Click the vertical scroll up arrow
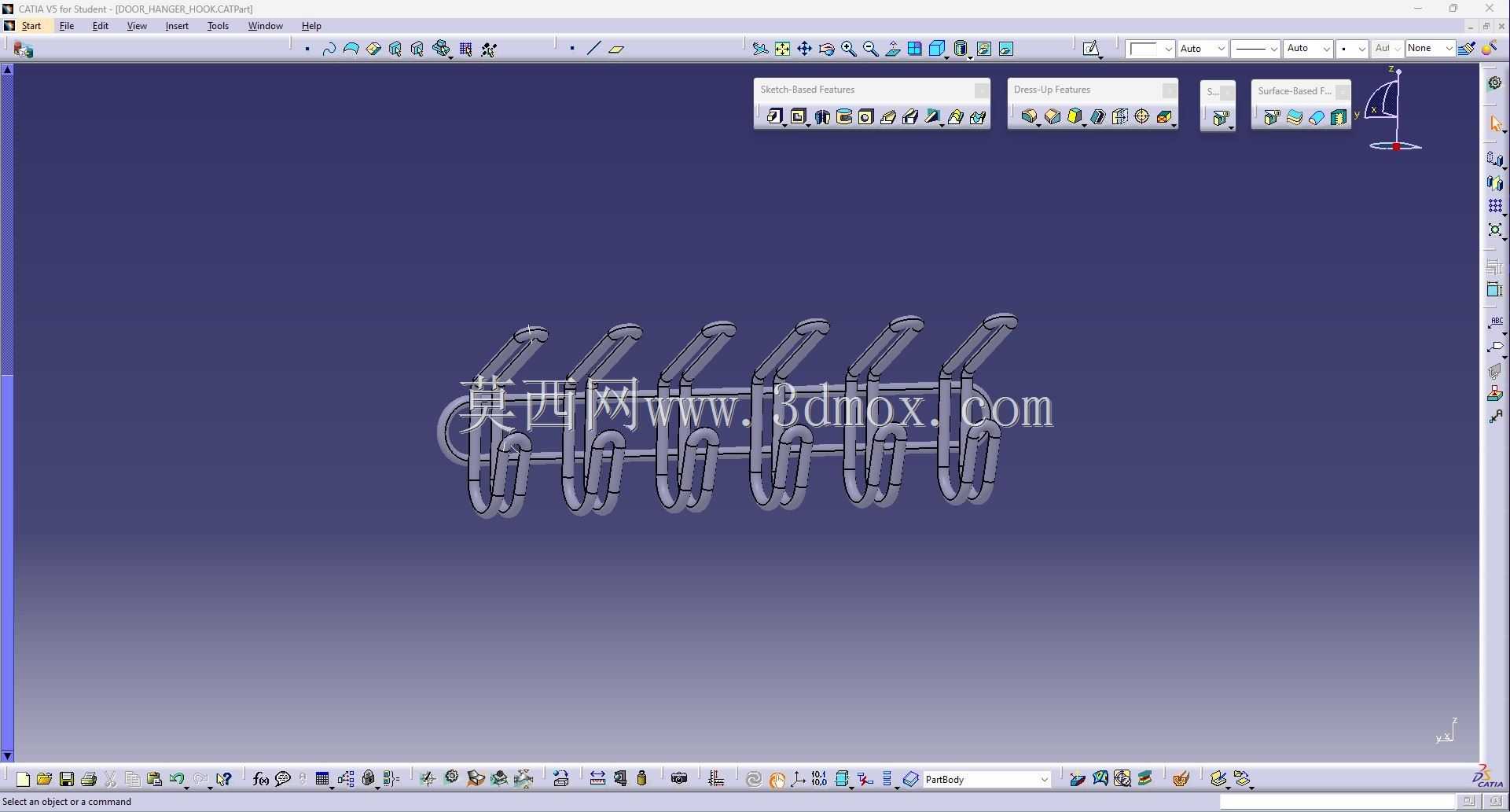1510x812 pixels. 7,70
